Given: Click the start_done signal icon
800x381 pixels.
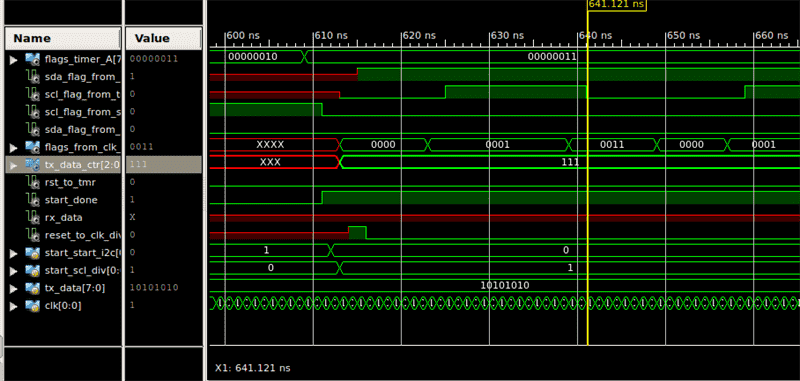Looking at the screenshot, I should coord(33,199).
